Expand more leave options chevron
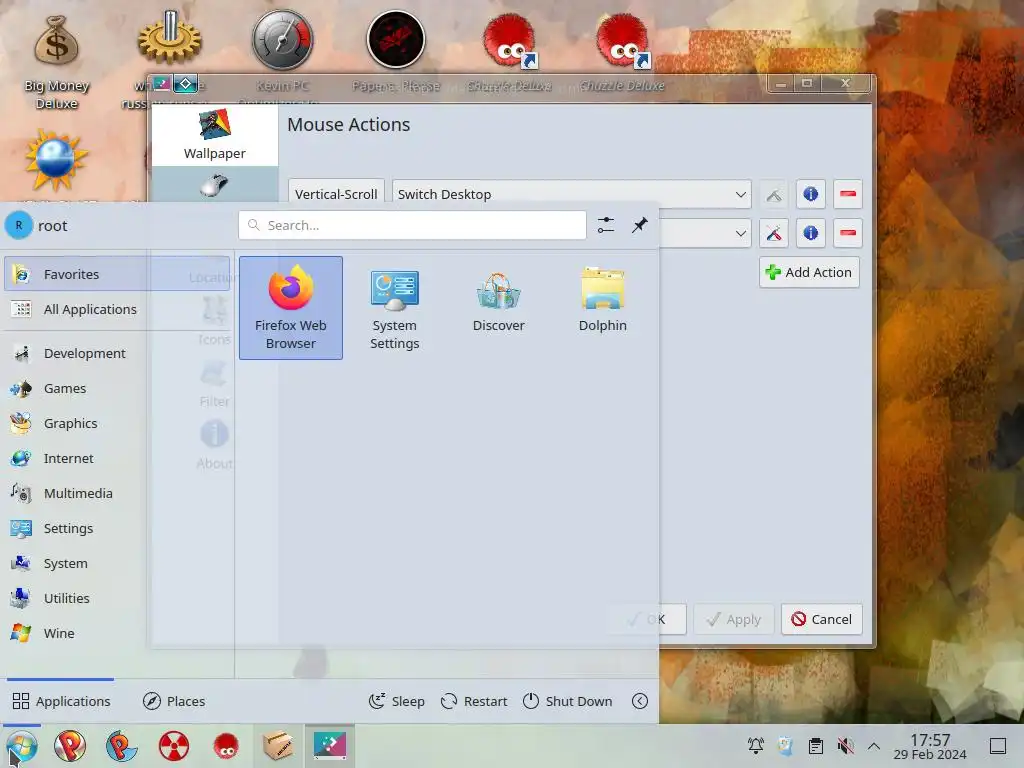The height and width of the screenshot is (768, 1024). coord(640,701)
